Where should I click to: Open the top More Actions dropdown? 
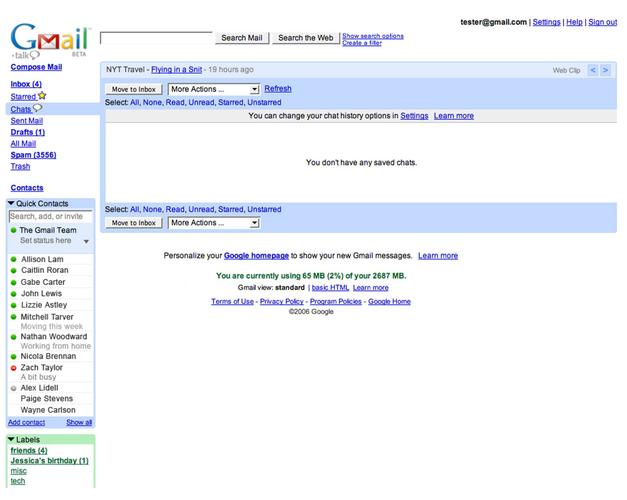[x=213, y=89]
